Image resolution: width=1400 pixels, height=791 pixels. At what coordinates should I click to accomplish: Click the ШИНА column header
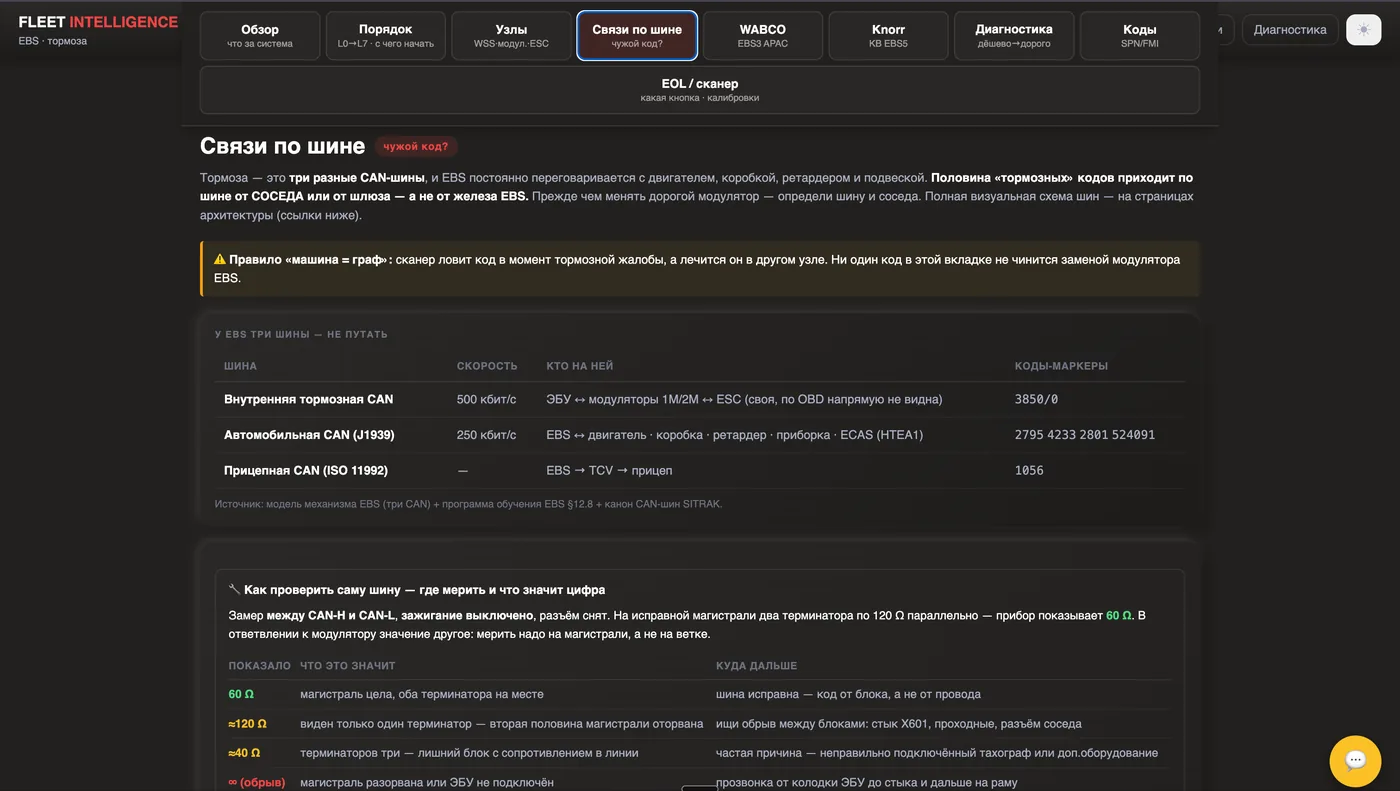[x=240, y=366]
